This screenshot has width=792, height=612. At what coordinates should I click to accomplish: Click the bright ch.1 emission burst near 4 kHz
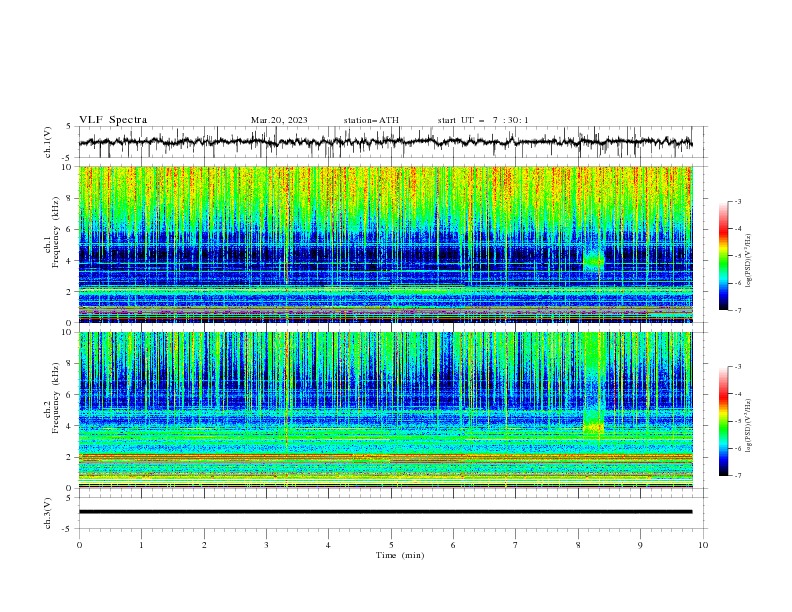click(593, 261)
